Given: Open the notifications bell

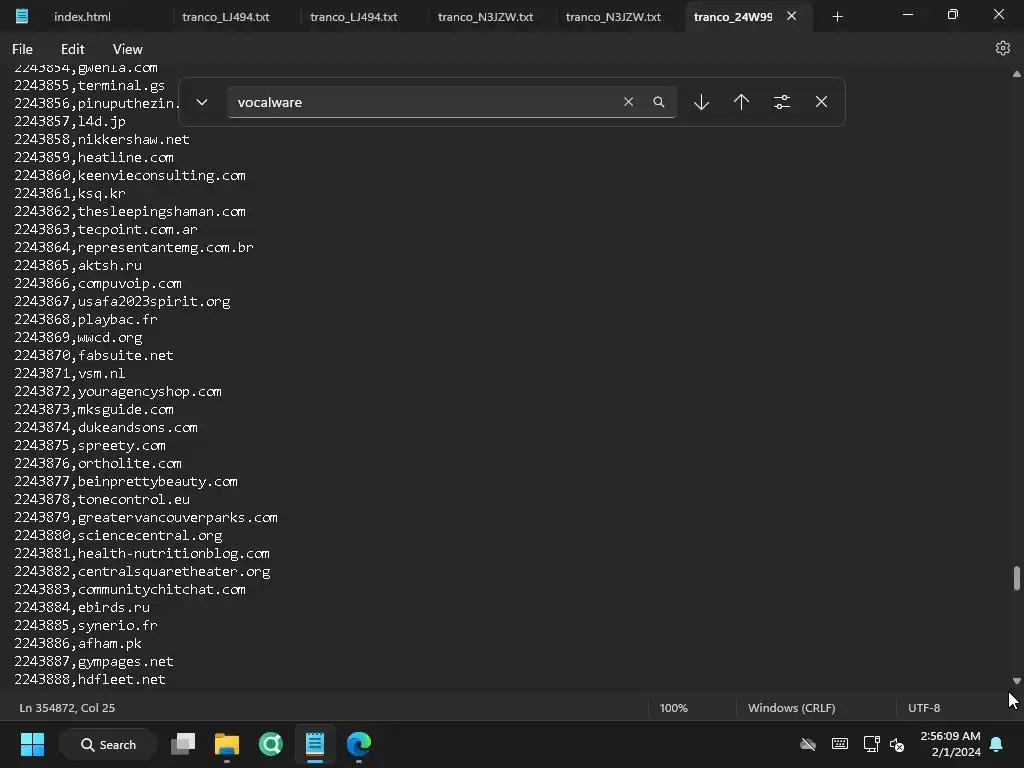Looking at the screenshot, I should pos(997,744).
